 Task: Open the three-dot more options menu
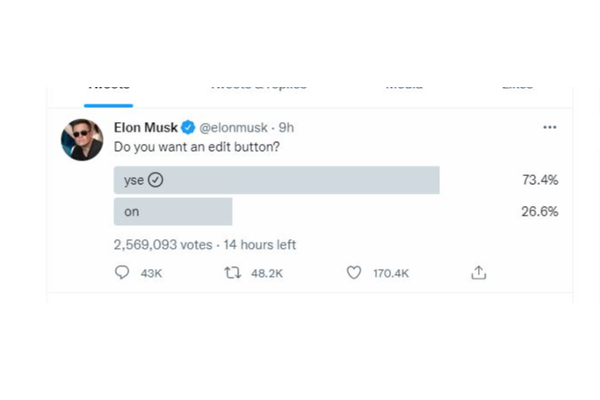(549, 128)
